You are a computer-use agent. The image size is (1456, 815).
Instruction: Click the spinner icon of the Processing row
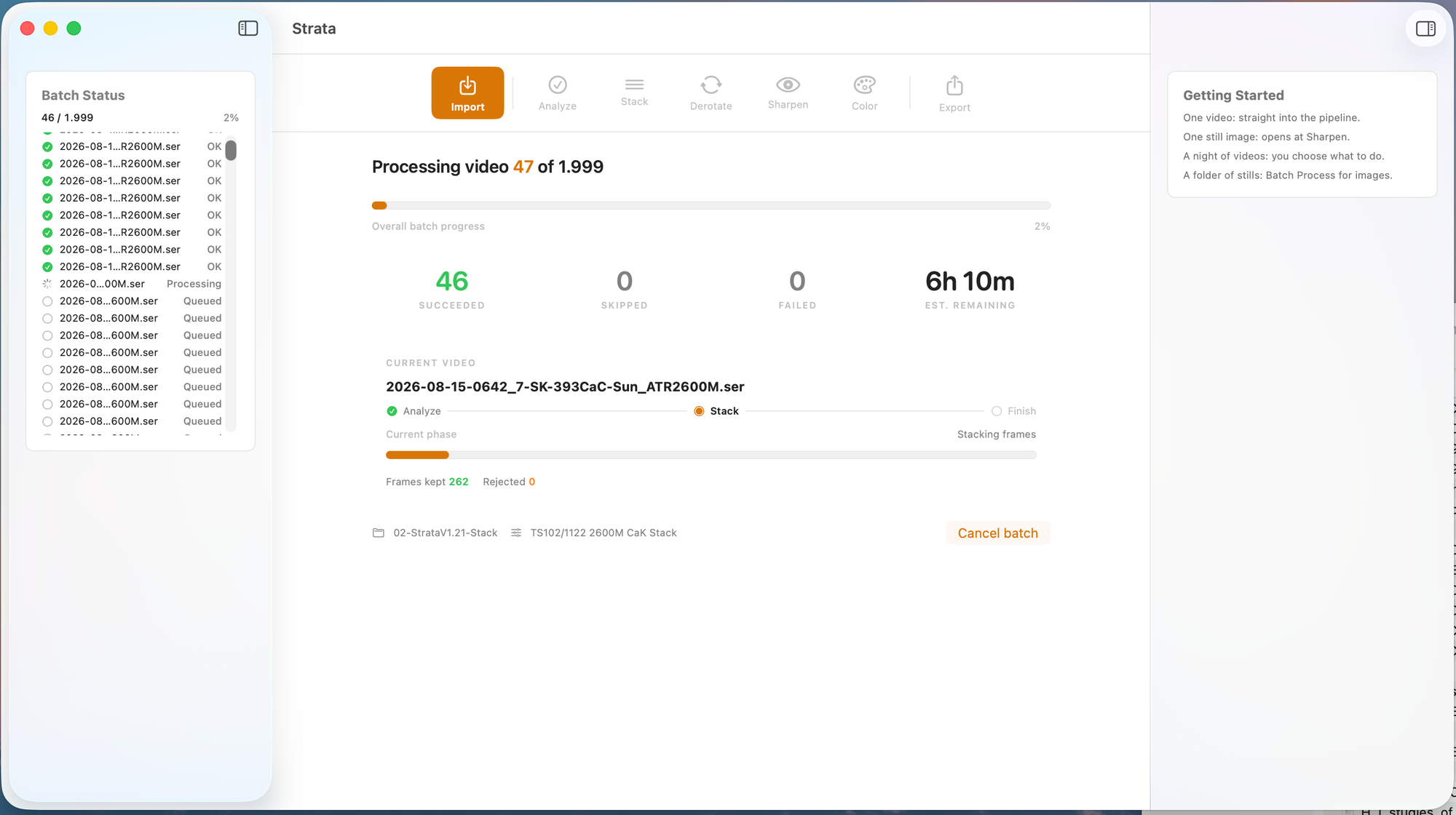(47, 284)
